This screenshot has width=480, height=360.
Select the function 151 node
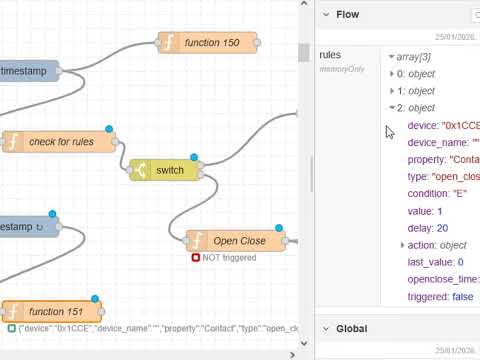[x=52, y=312]
